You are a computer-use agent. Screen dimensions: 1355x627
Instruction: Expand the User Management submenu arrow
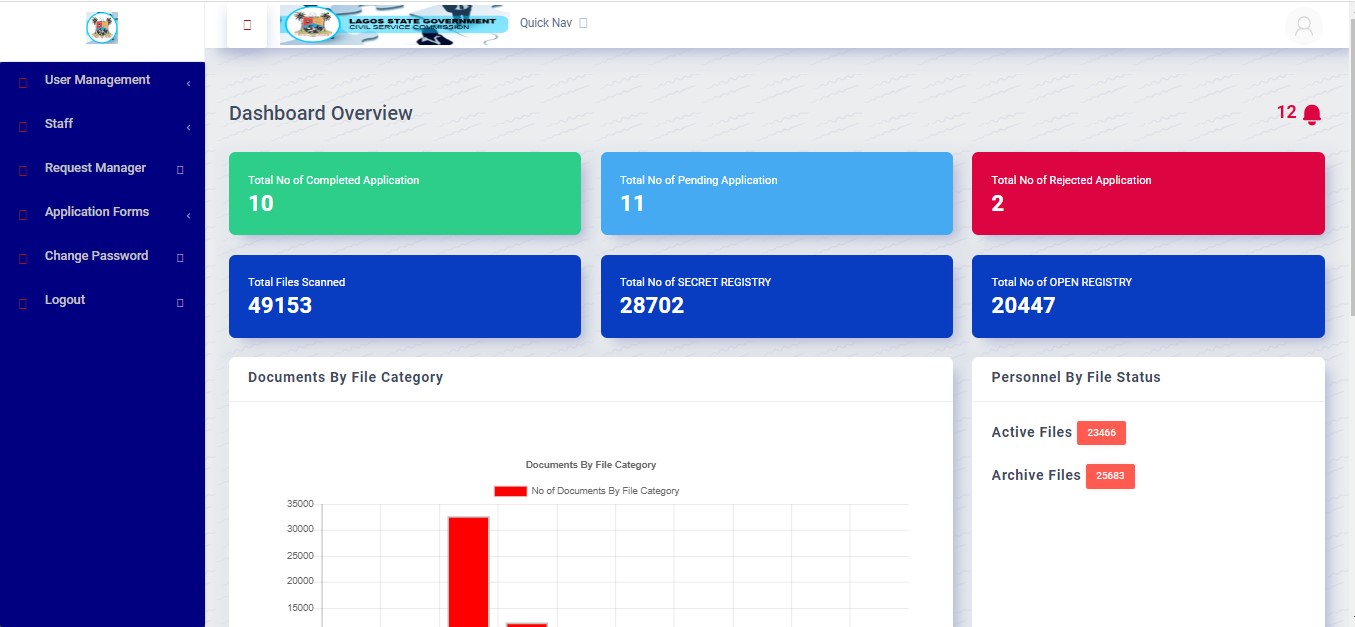pos(188,84)
